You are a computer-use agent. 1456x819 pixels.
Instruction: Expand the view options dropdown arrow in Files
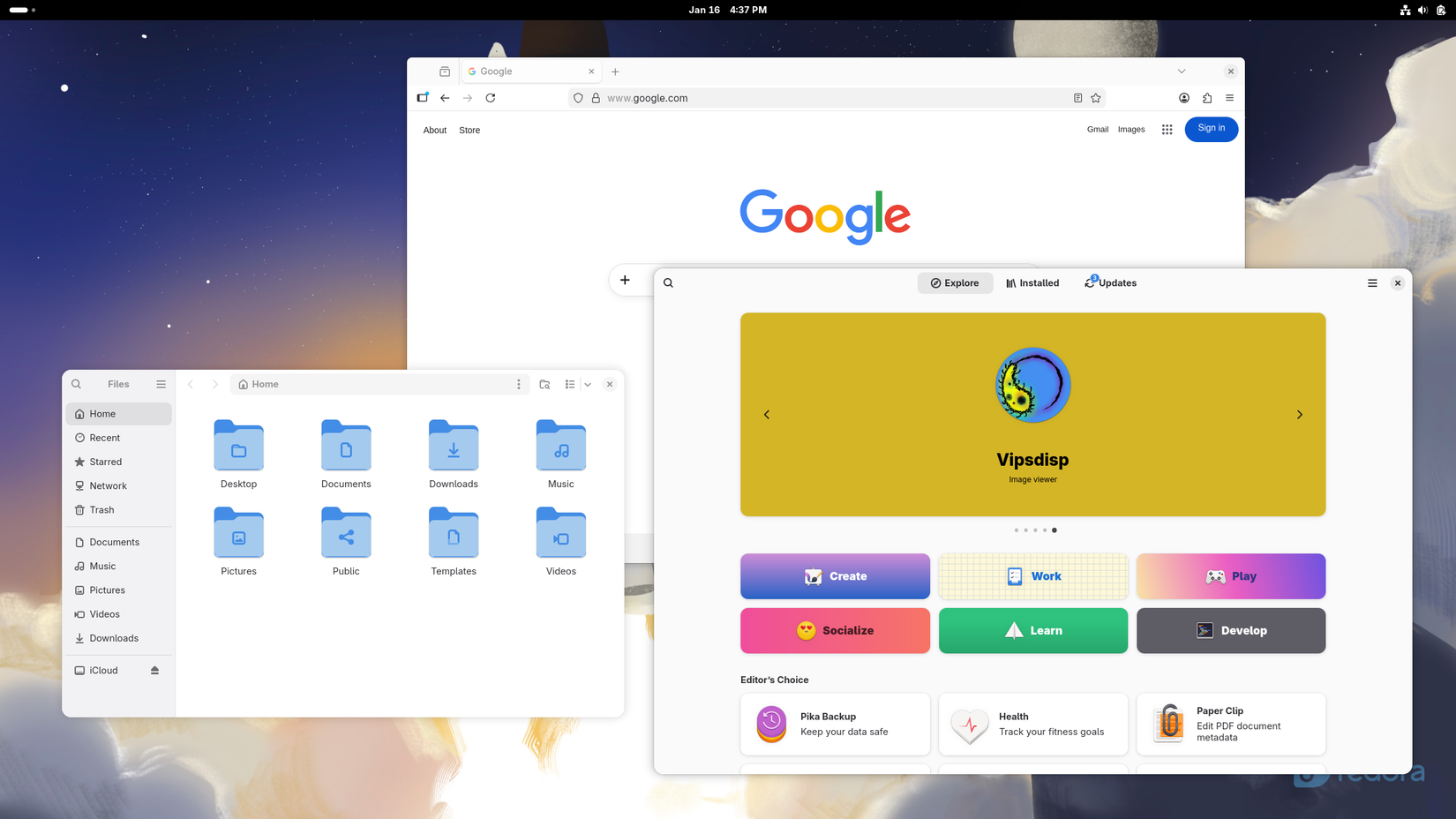coord(588,384)
